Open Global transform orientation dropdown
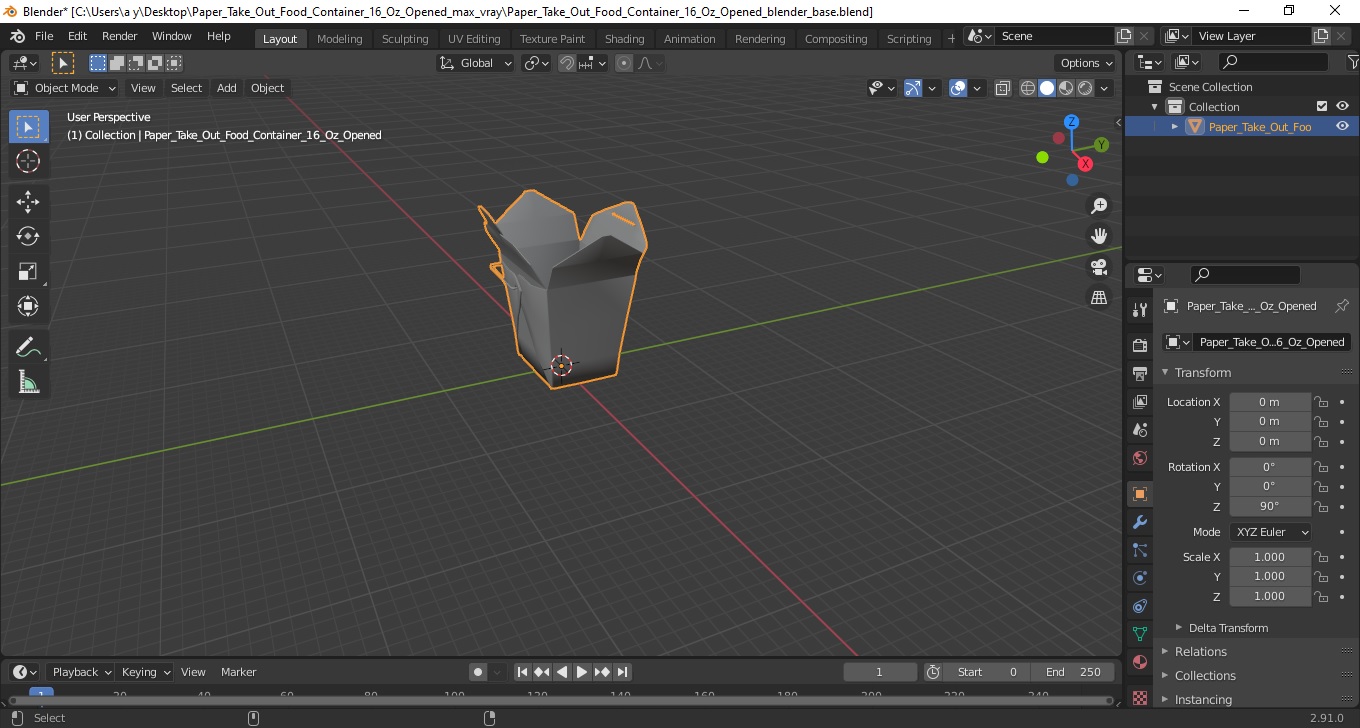Viewport: 1360px width, 728px height. click(x=476, y=63)
